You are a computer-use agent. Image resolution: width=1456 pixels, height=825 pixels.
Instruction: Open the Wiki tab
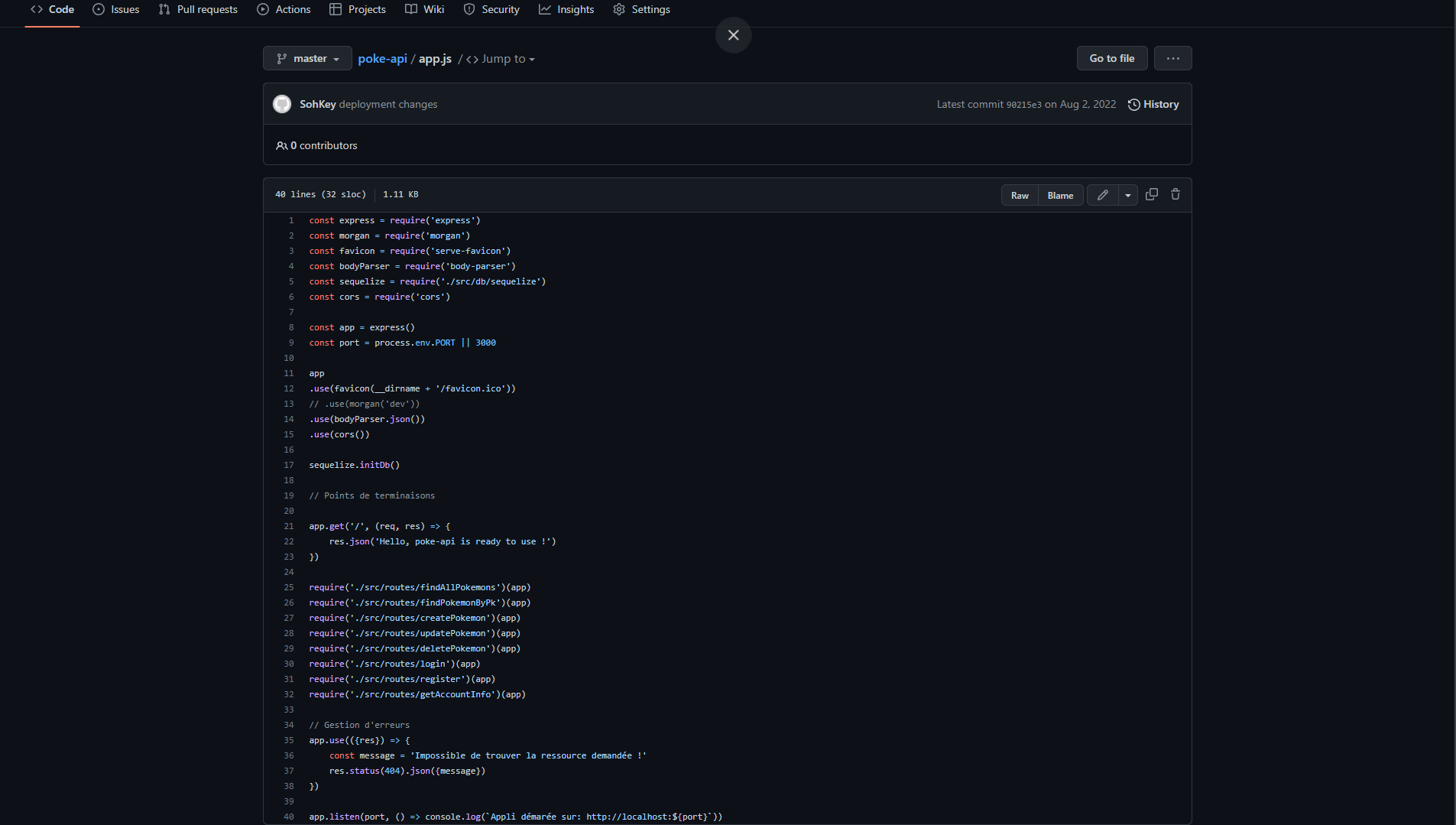click(x=424, y=9)
